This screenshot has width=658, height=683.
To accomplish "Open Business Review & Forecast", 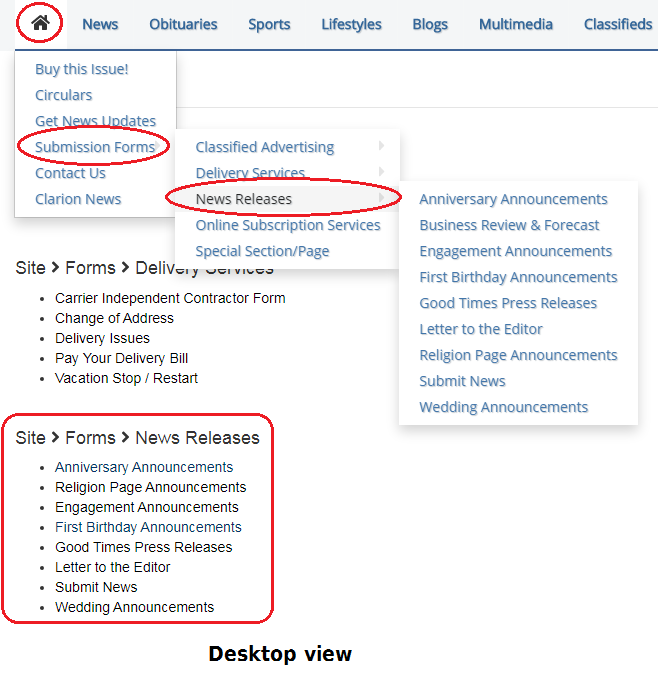I will tap(509, 225).
